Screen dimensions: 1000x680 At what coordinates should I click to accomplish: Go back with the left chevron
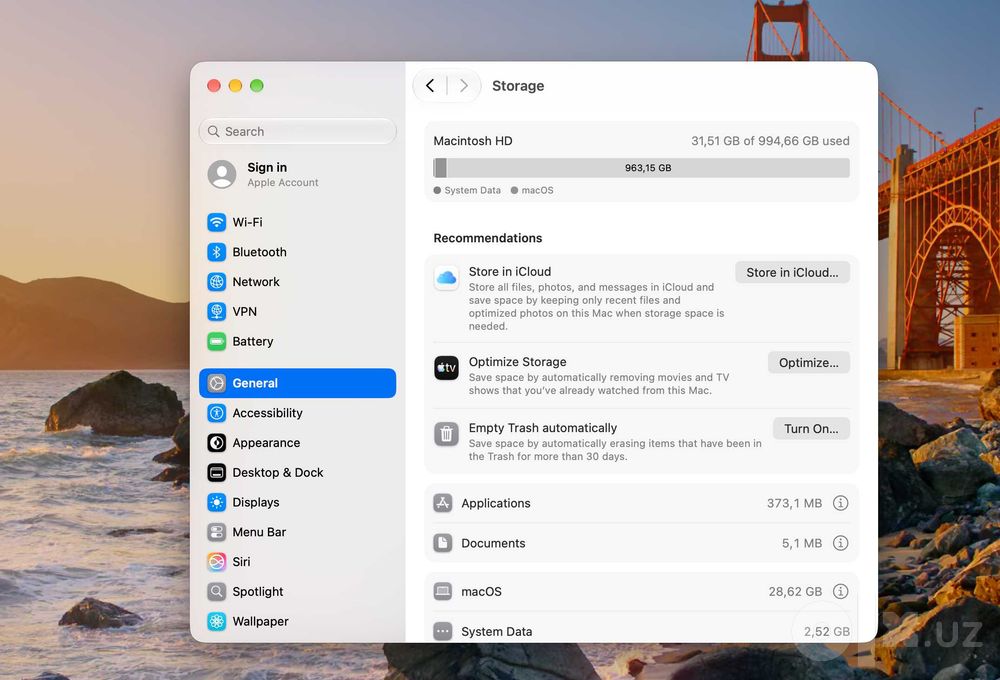430,85
